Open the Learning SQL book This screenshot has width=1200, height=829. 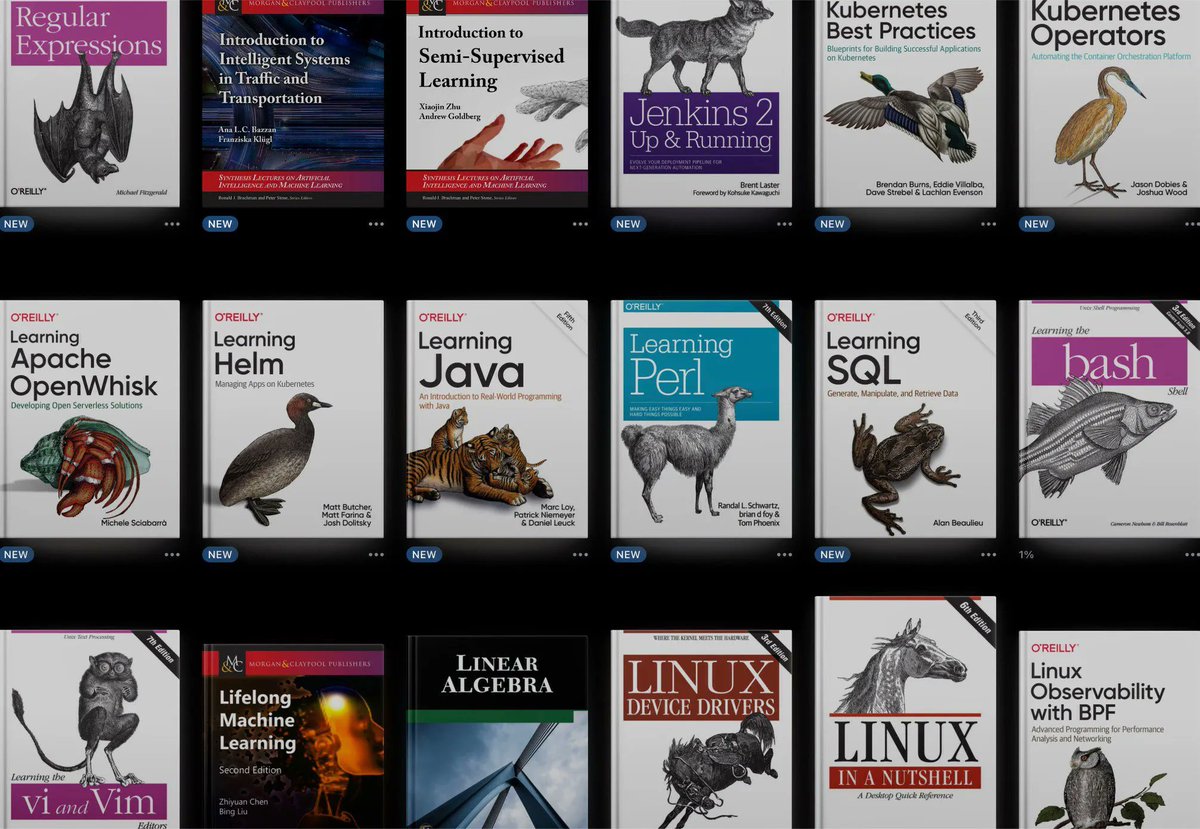pyautogui.click(x=905, y=419)
